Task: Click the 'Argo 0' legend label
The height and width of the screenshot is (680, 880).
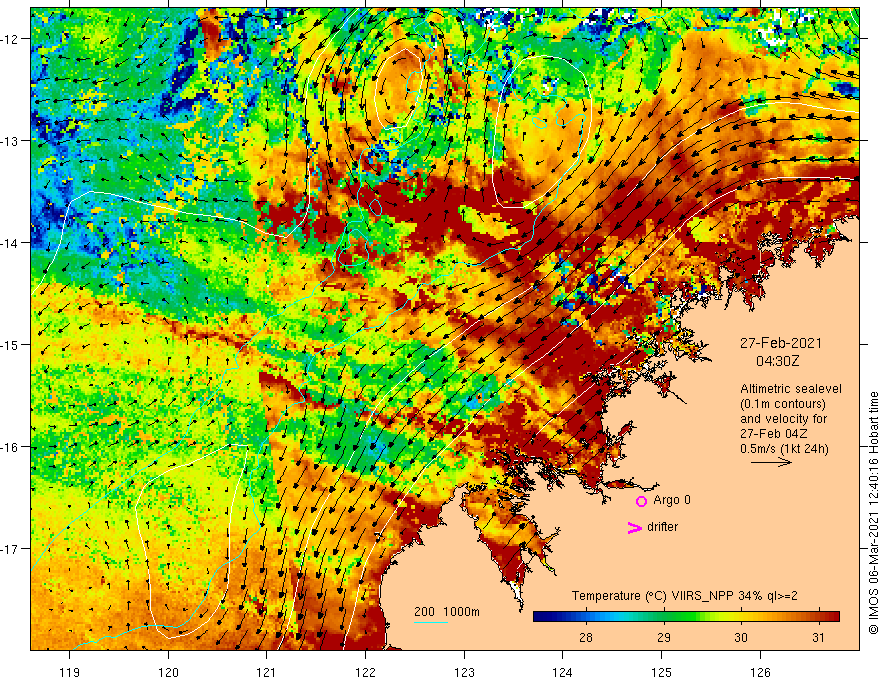Action: point(672,500)
